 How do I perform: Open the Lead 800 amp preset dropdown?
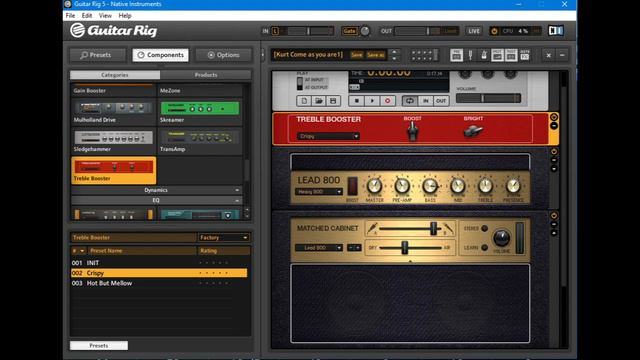[319, 192]
